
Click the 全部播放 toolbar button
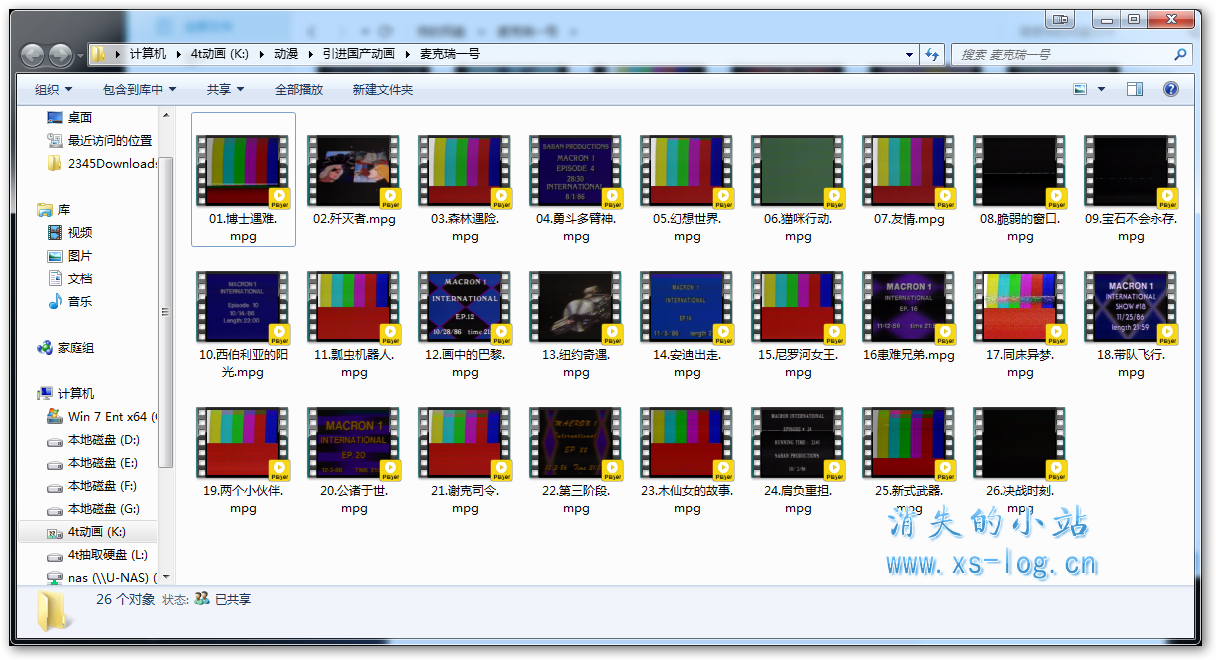[x=299, y=90]
